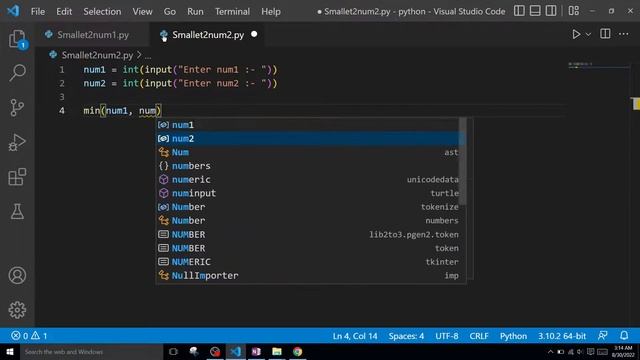Image resolution: width=640 pixels, height=360 pixels.
Task: Select the Number tokenize suggestion
Action: pyautogui.click(x=308, y=207)
